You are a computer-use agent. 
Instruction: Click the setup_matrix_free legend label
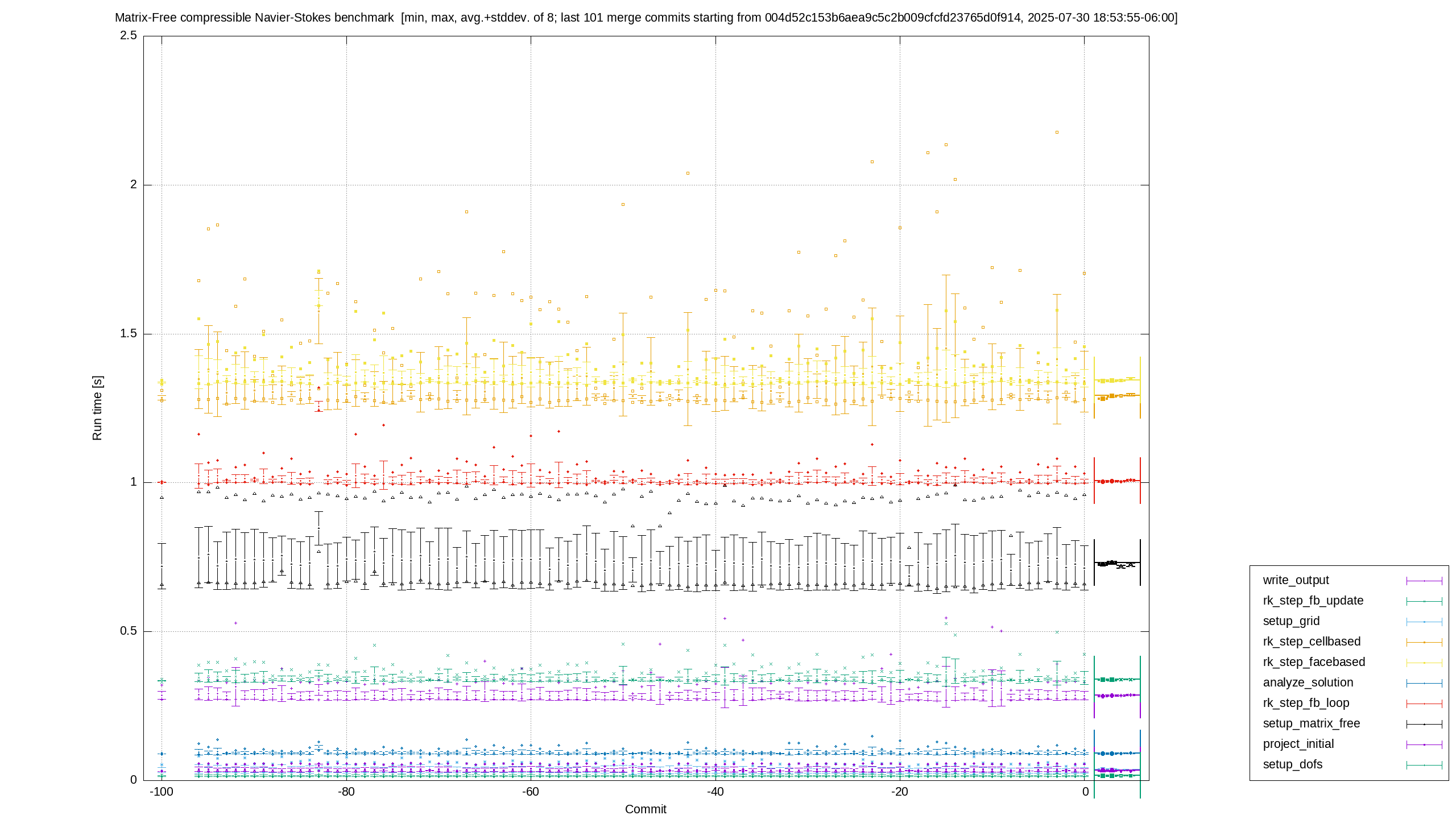click(x=1312, y=723)
